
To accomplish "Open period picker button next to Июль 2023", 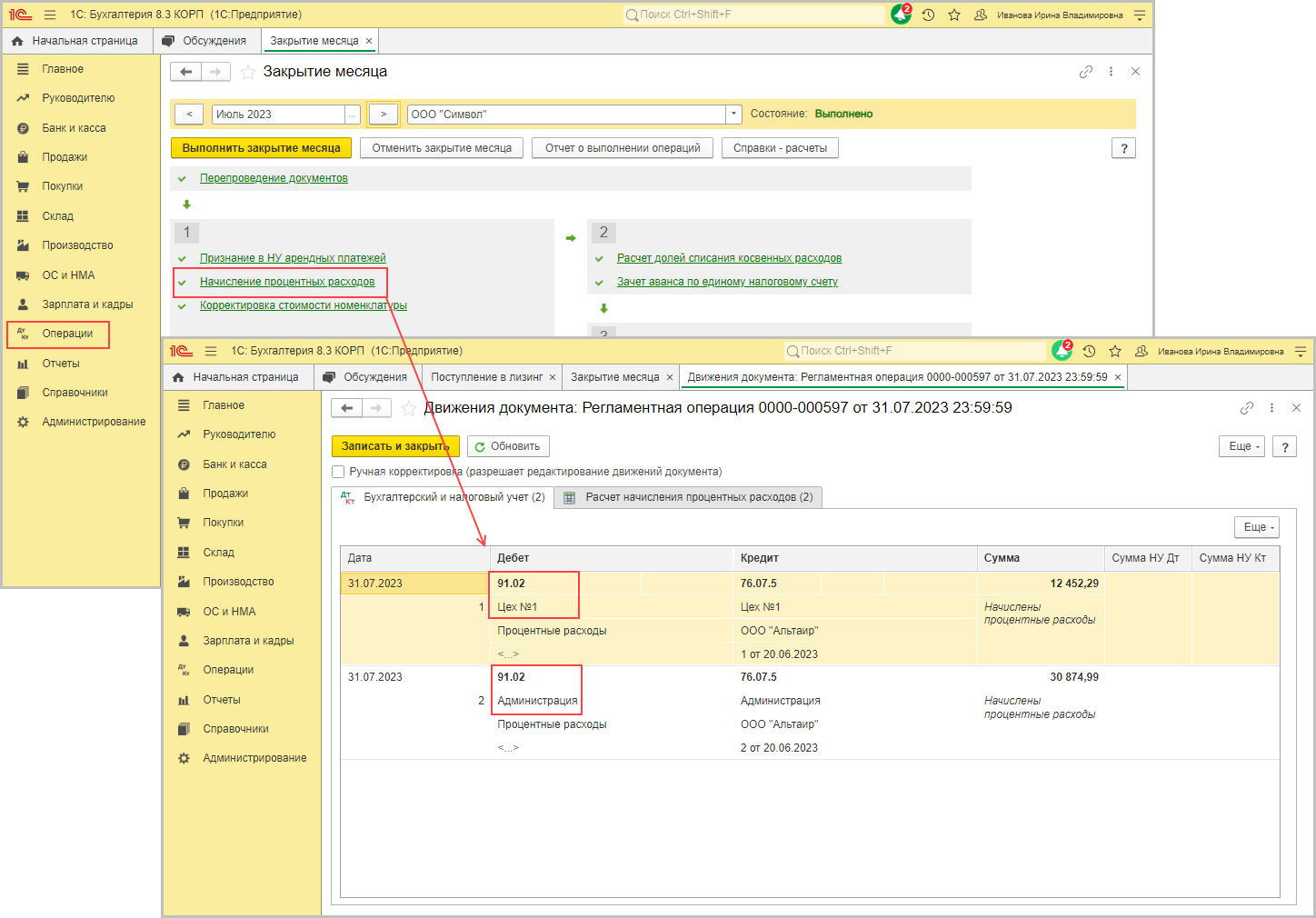I will pyautogui.click(x=353, y=115).
